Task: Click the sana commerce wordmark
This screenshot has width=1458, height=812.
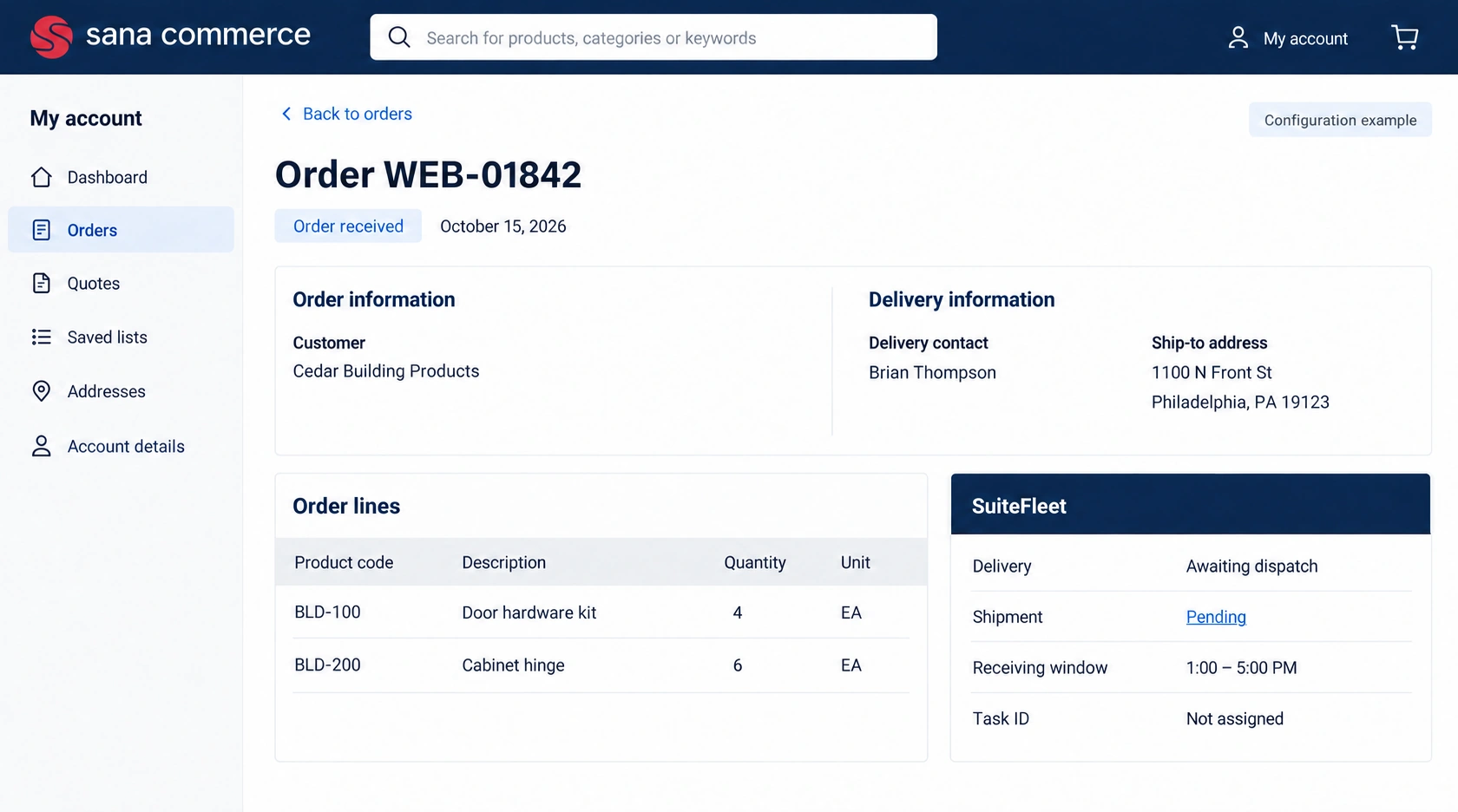Action: coord(198,35)
